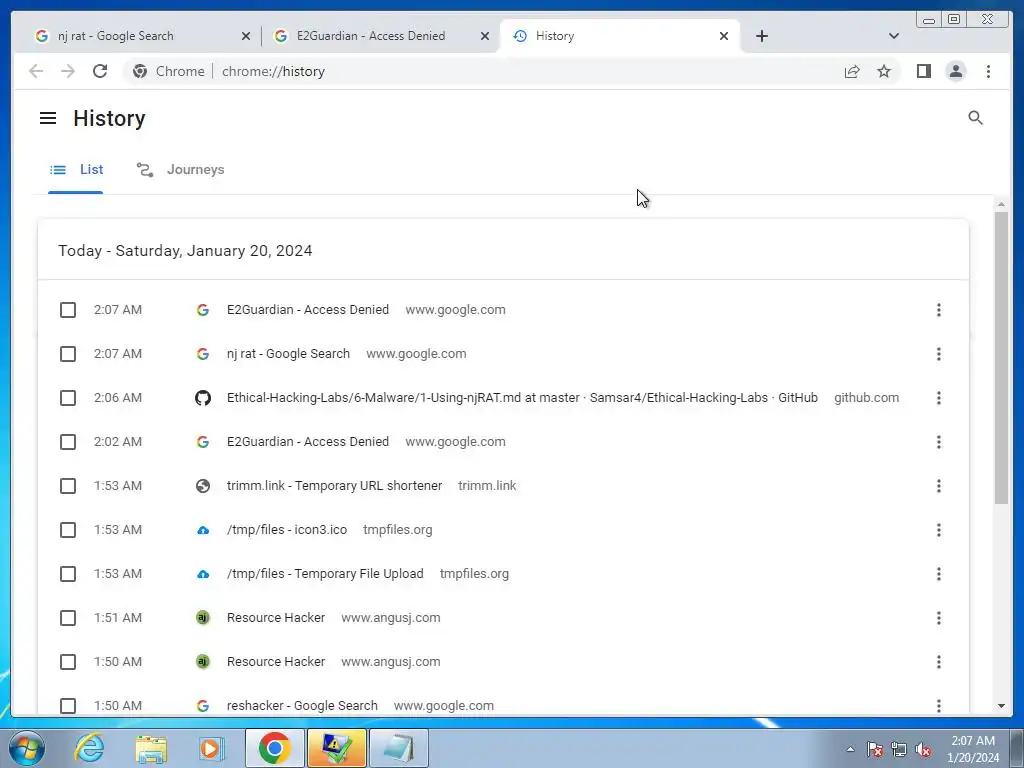Screen dimensions: 1024x768
Task: Click the Chrome taskbar icon
Action: pos(274,748)
